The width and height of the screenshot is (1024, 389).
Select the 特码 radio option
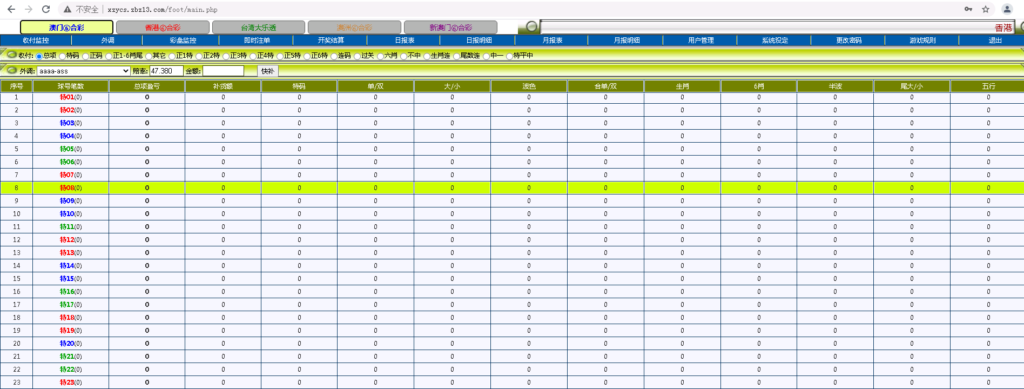(62, 56)
